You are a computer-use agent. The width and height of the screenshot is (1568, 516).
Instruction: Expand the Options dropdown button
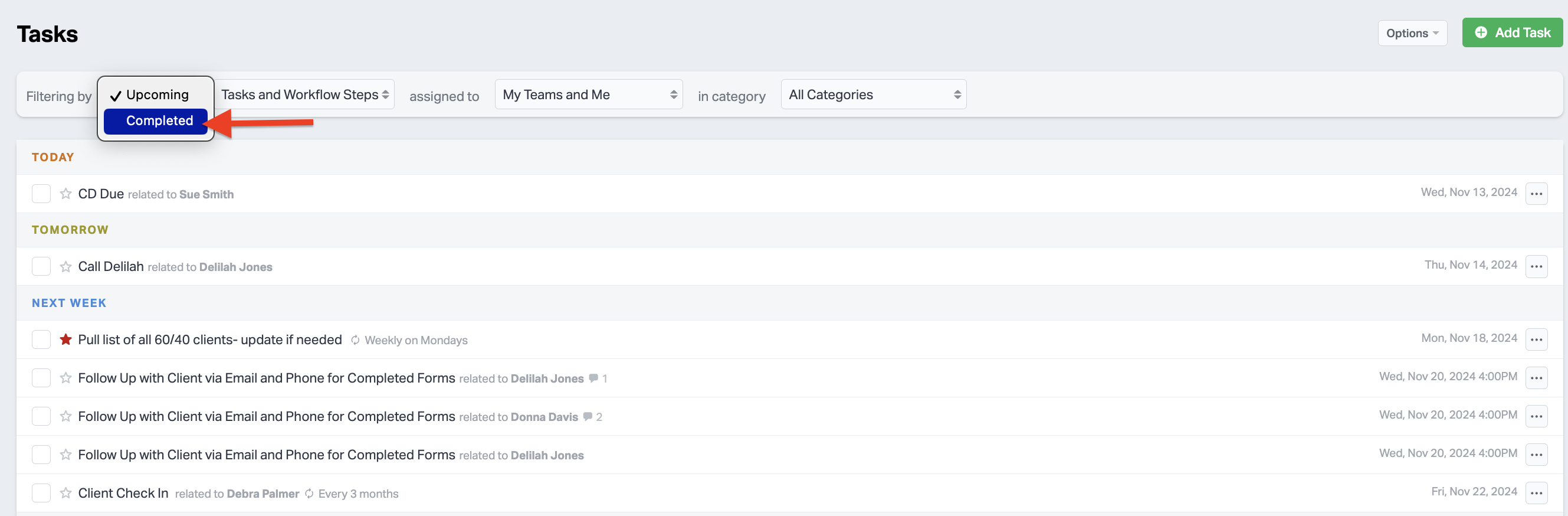[1412, 33]
